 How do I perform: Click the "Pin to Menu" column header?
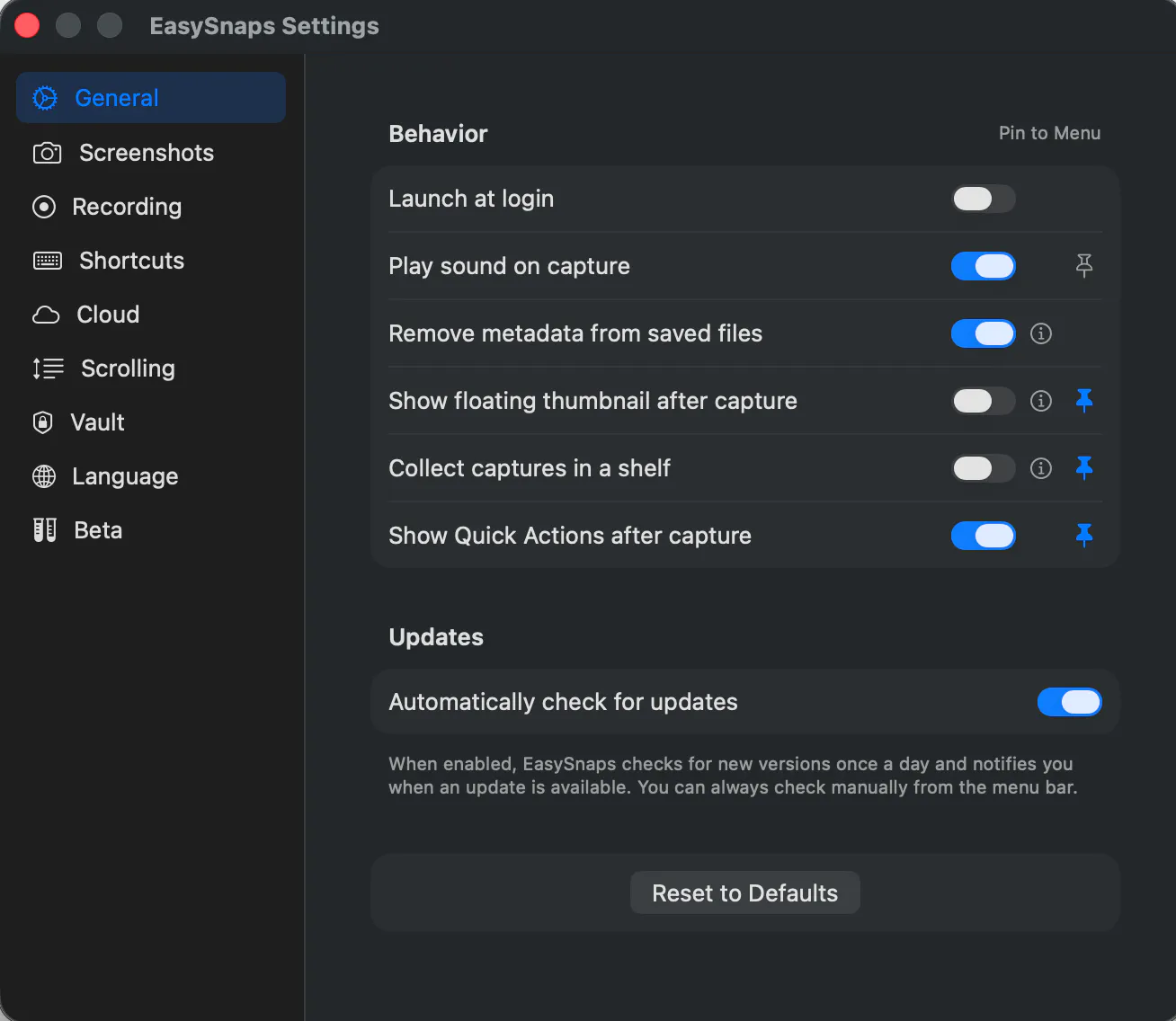(x=1050, y=133)
